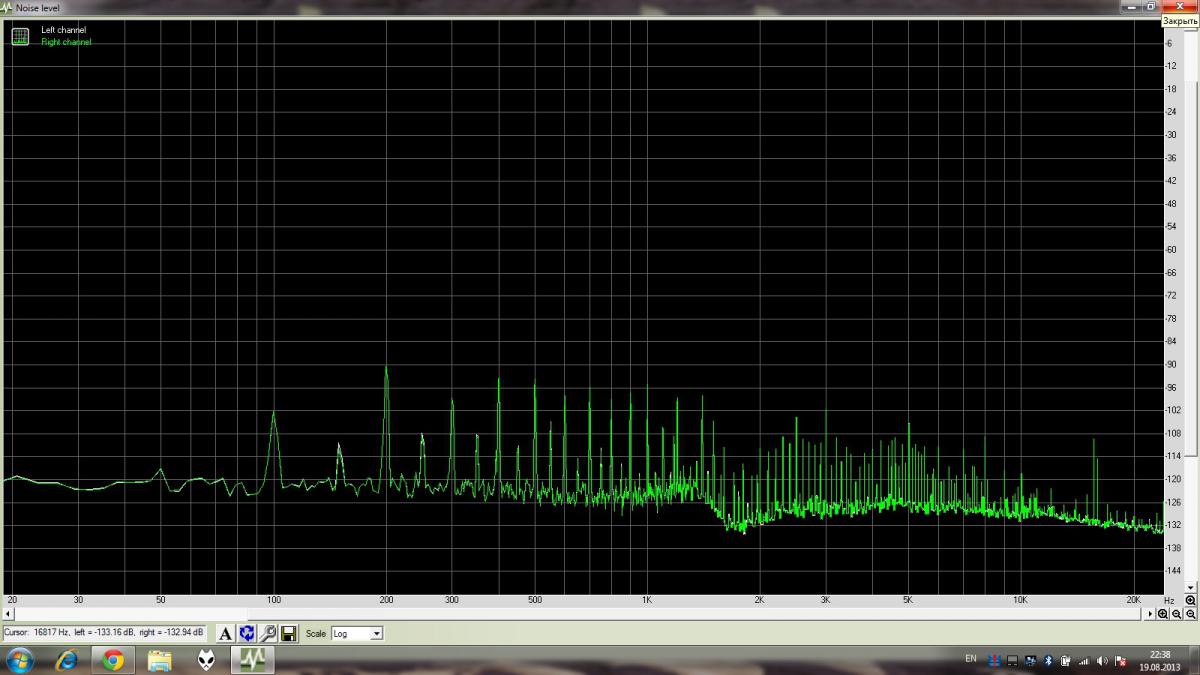Click the vertical zoom magnifier next to Hz
Image resolution: width=1200 pixels, height=675 pixels.
[1191, 600]
